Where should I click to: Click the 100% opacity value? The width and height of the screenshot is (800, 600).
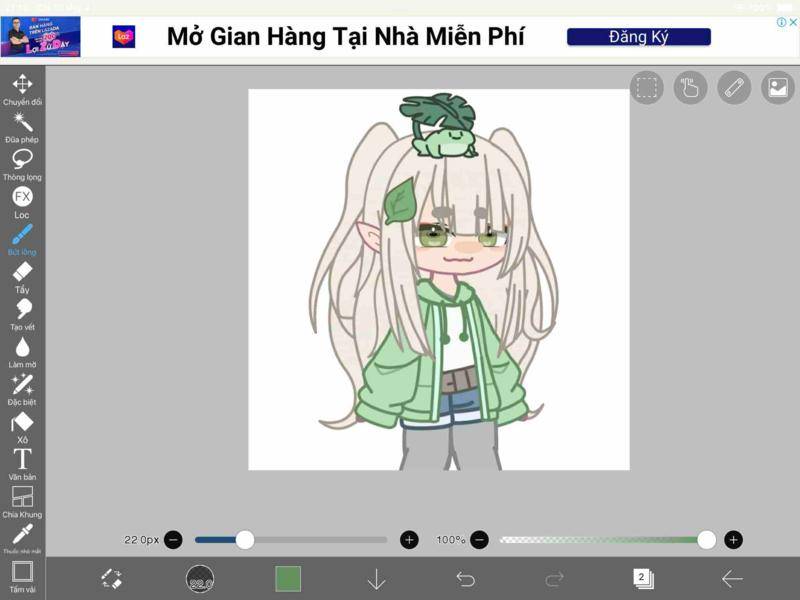(x=451, y=540)
